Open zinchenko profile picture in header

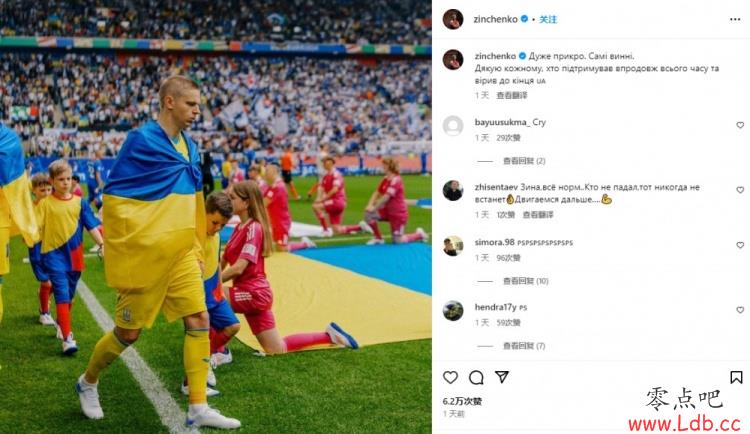tap(452, 19)
